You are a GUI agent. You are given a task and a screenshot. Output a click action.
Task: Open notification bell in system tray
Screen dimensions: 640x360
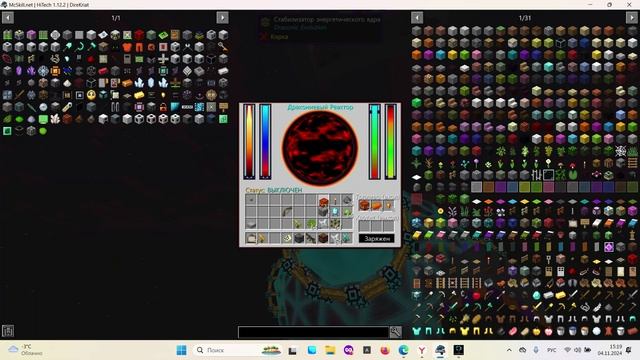coord(629,350)
